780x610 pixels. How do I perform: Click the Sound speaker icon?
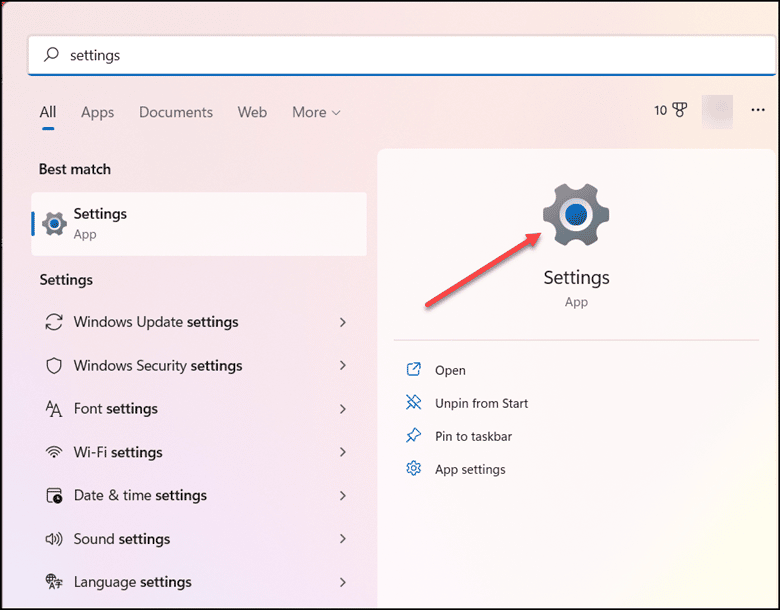pos(54,538)
